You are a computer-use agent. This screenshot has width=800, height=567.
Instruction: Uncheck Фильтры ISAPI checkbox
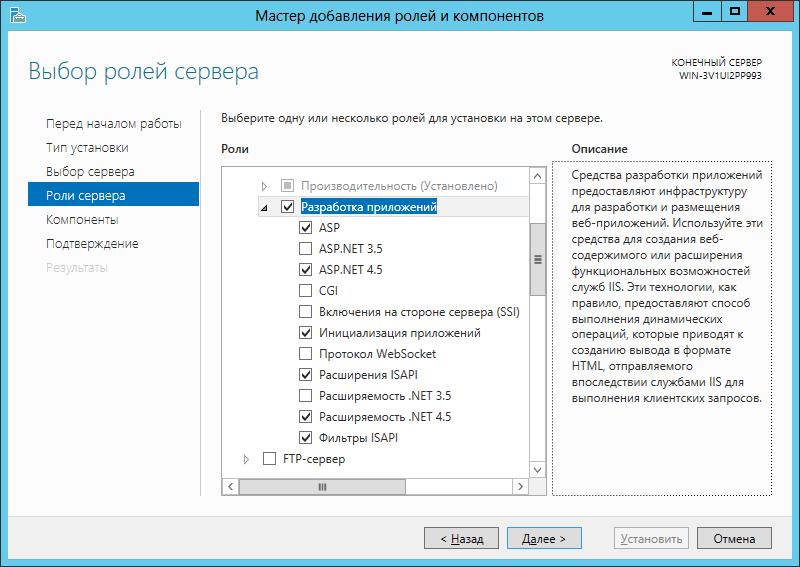305,437
